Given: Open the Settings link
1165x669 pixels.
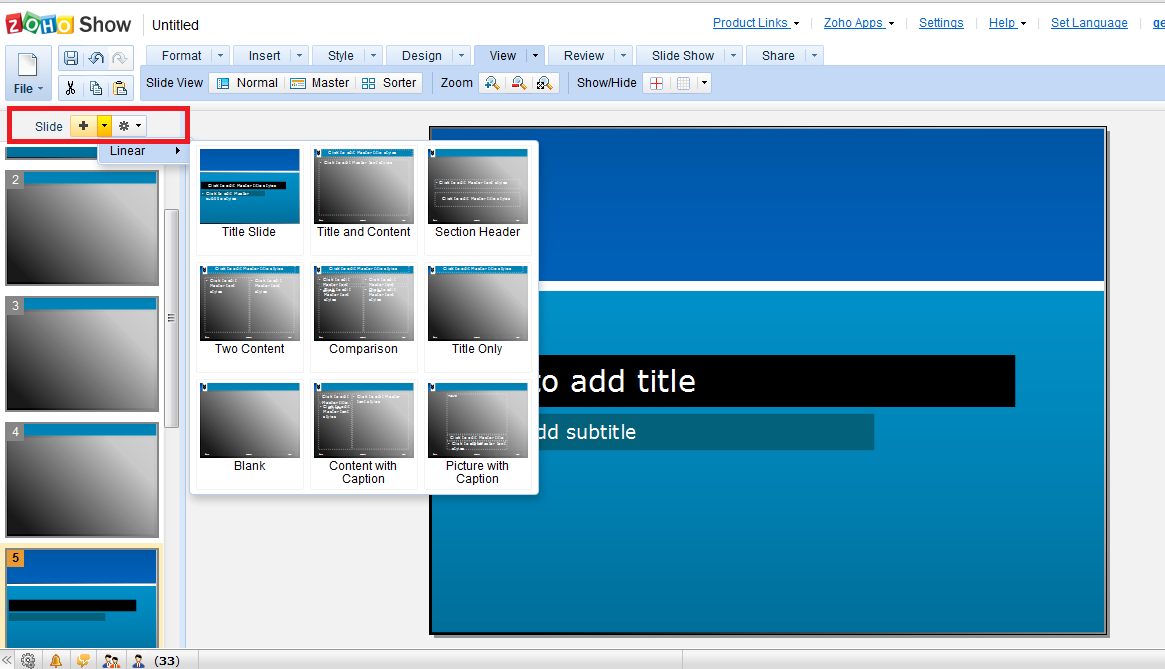Looking at the screenshot, I should [x=941, y=23].
